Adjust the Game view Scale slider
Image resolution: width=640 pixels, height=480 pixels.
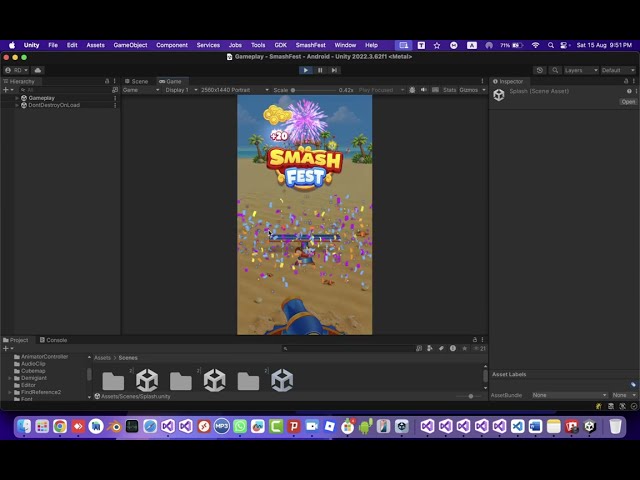pos(313,90)
